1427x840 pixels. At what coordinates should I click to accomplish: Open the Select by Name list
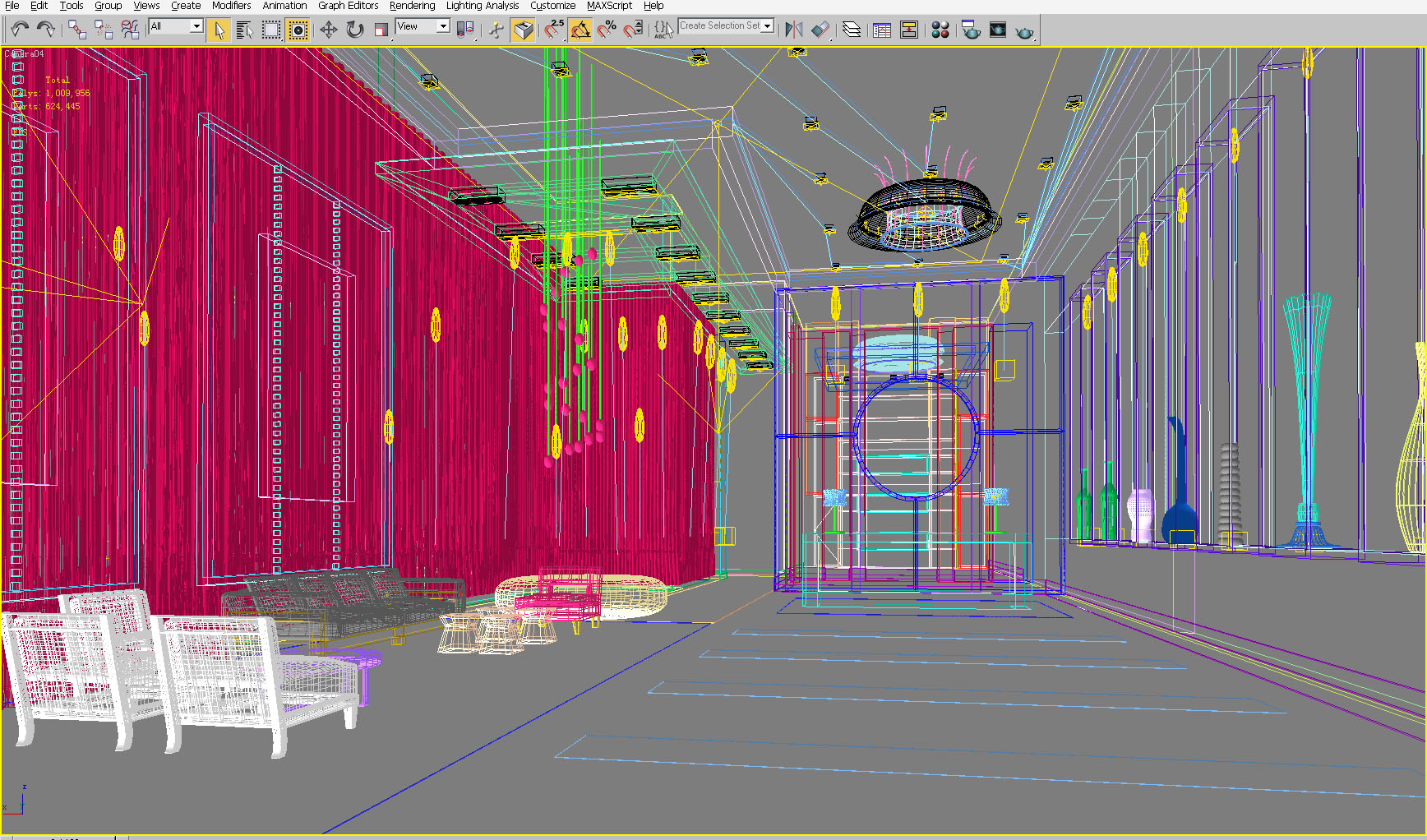click(x=244, y=30)
